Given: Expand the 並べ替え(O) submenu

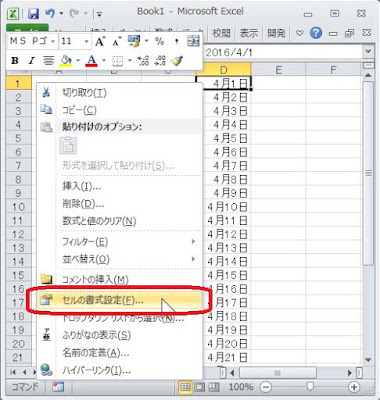Looking at the screenshot, I should [x=119, y=259].
